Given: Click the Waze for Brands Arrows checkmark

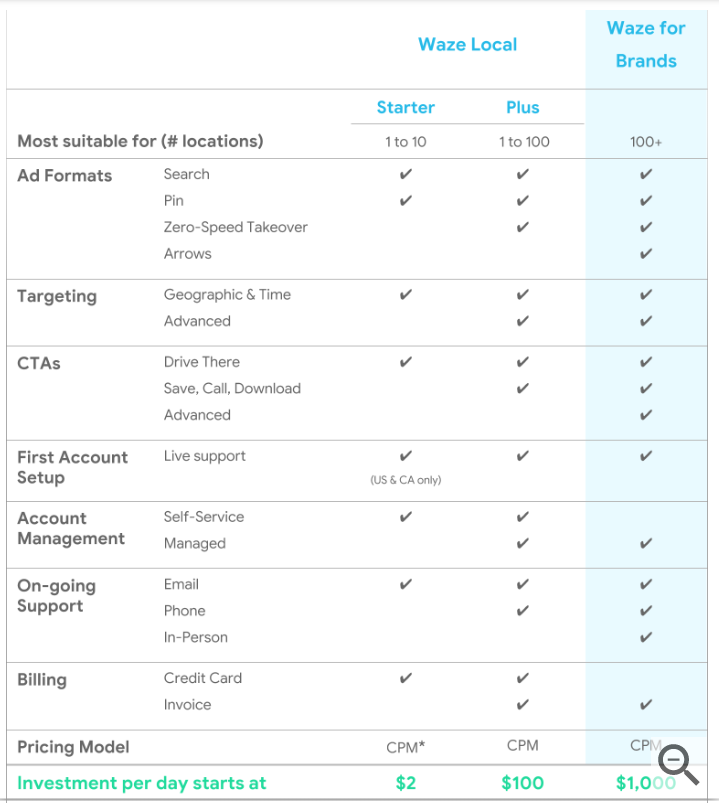Looking at the screenshot, I should pos(646,254).
